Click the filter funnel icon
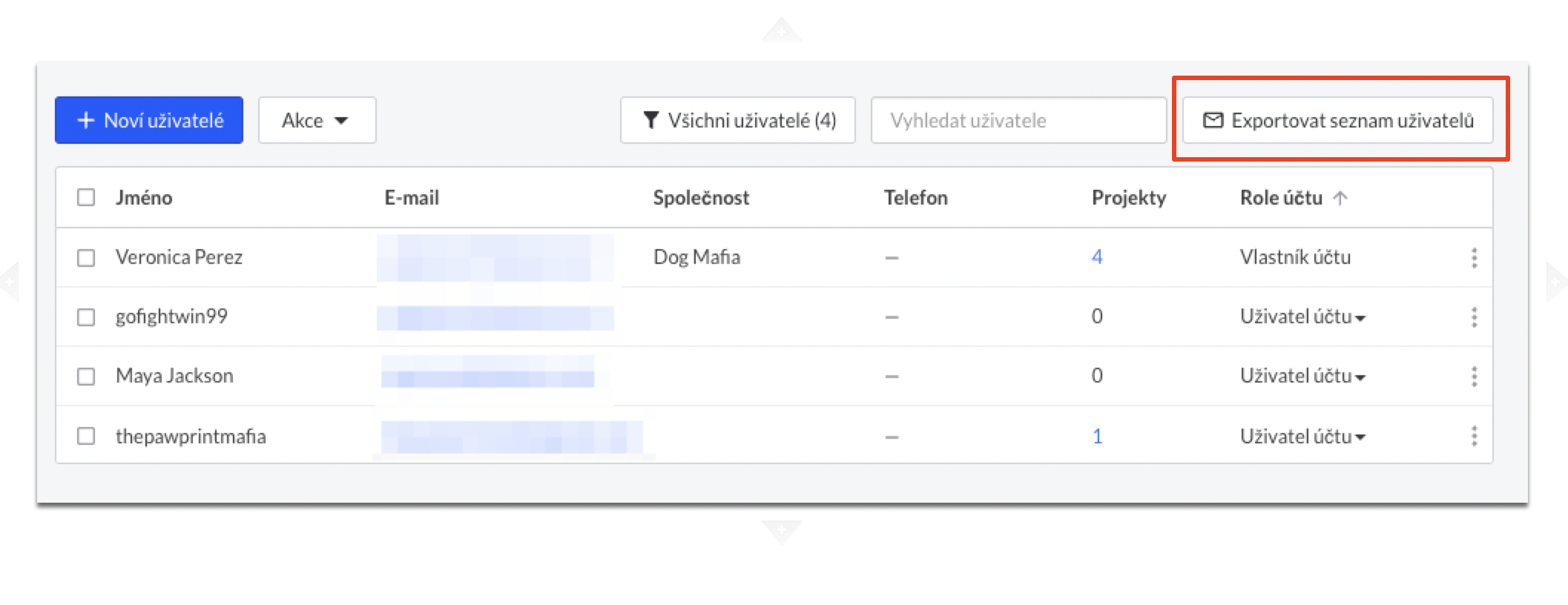Screen dimensions: 1568x605 coord(650,120)
